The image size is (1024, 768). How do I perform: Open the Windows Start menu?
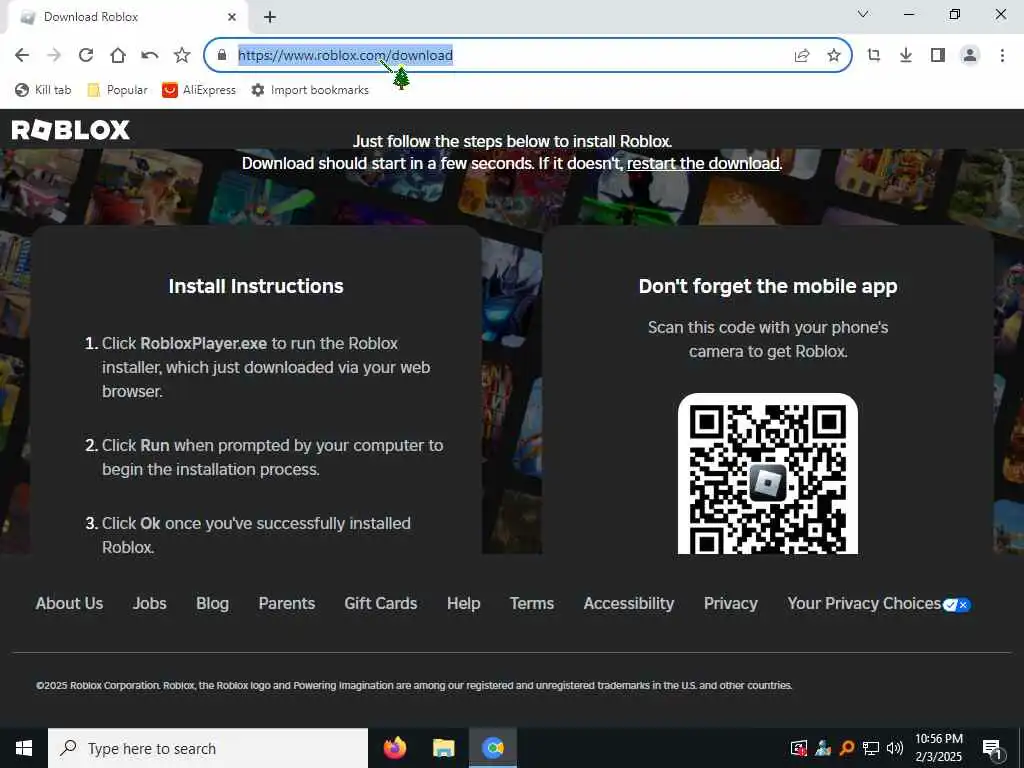24,748
